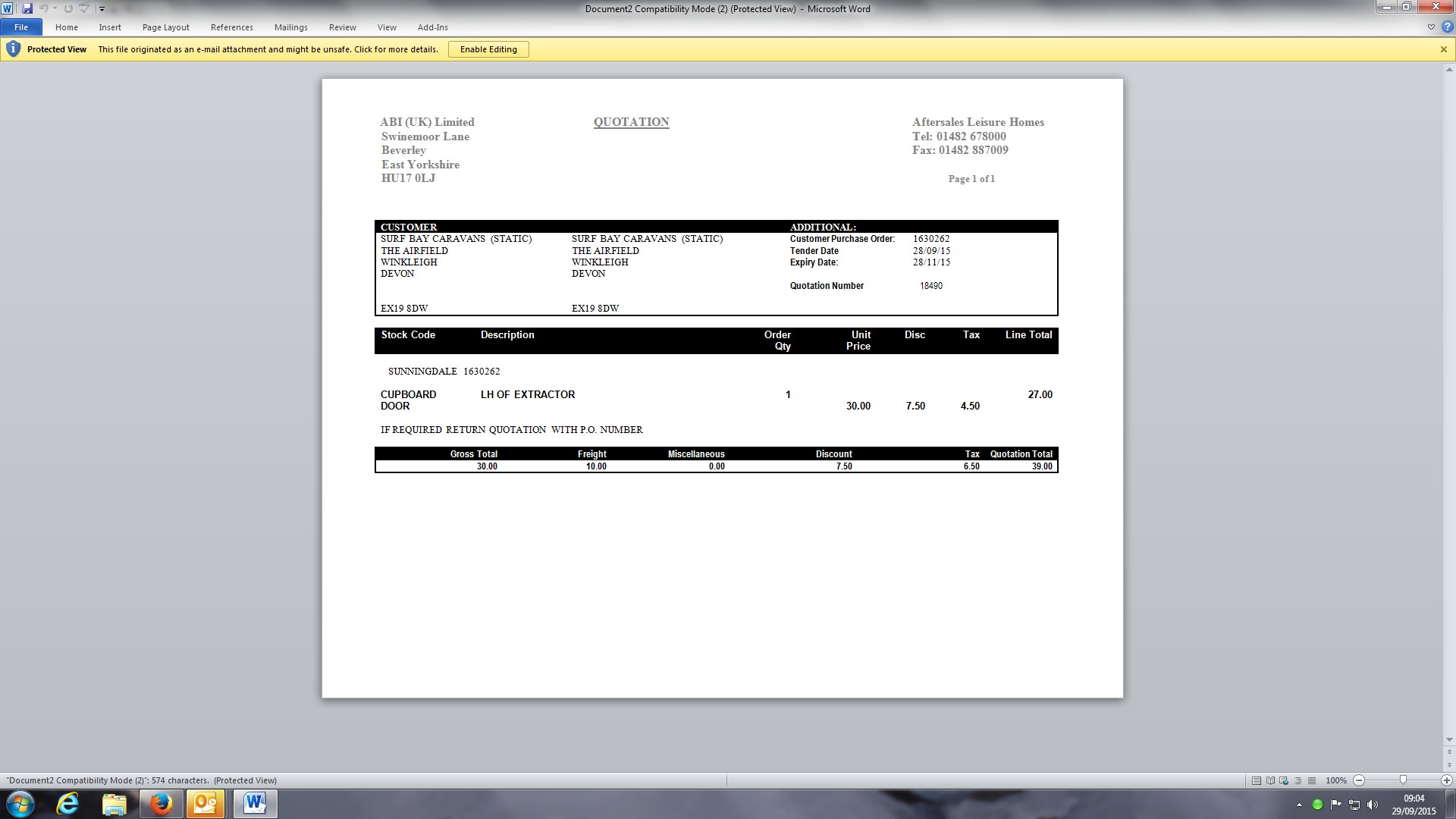
Task: Select the Outline view icon
Action: click(x=1298, y=780)
